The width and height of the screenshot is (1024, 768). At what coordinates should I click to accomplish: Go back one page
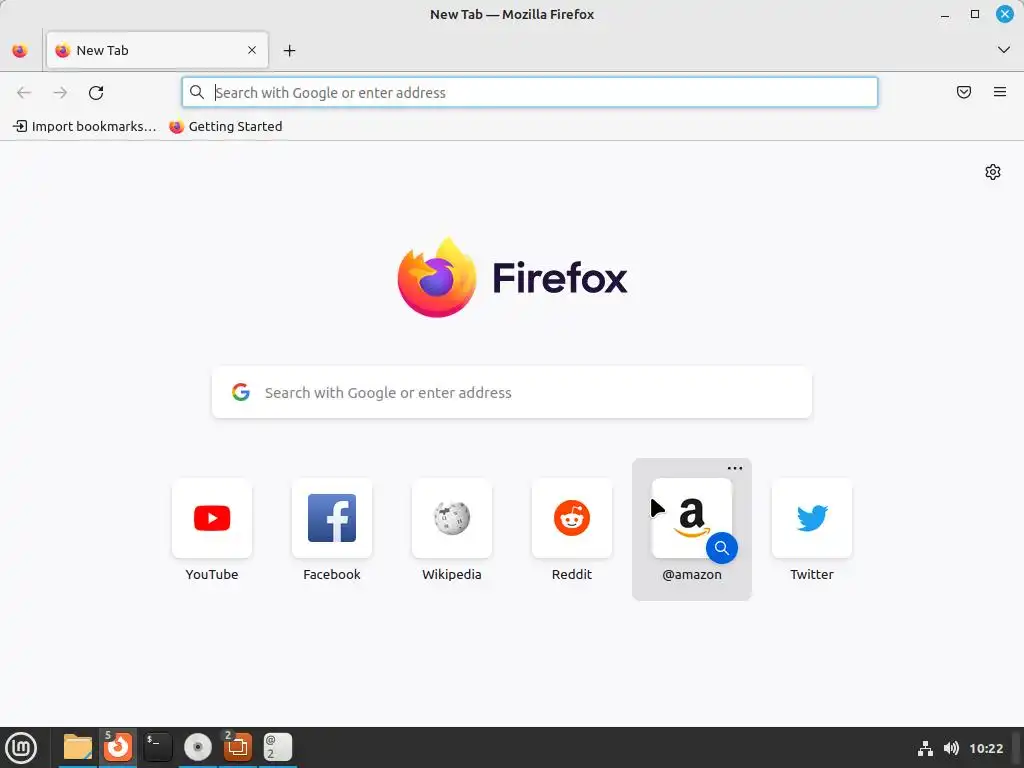pos(24,93)
